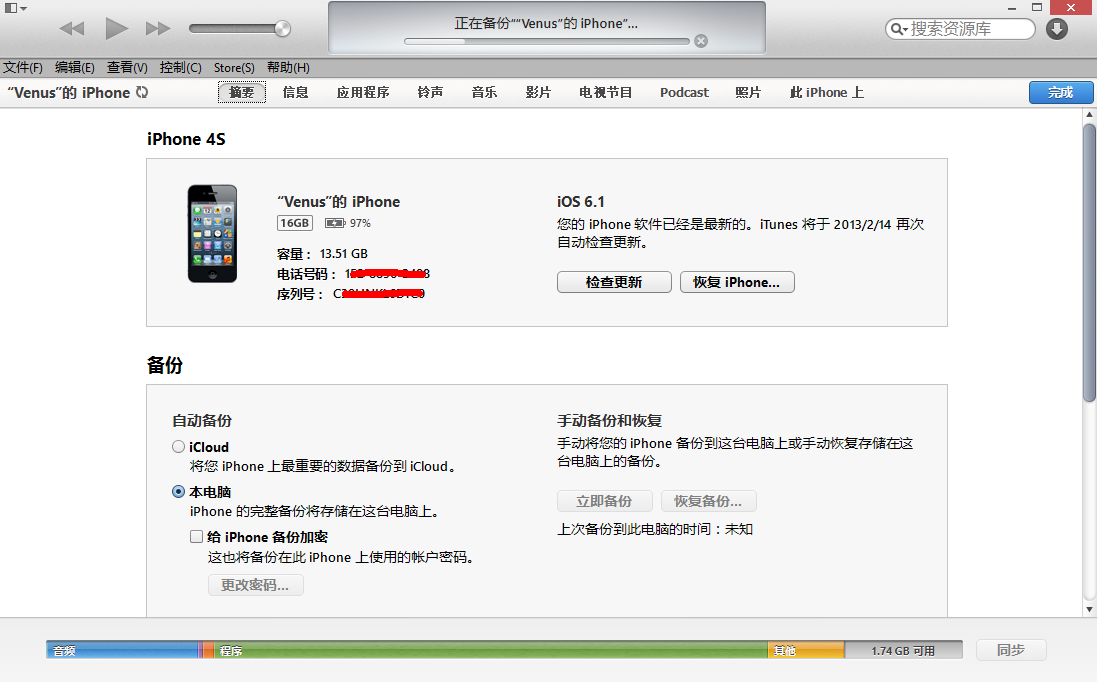Switch to the Podcast tab

click(x=684, y=92)
